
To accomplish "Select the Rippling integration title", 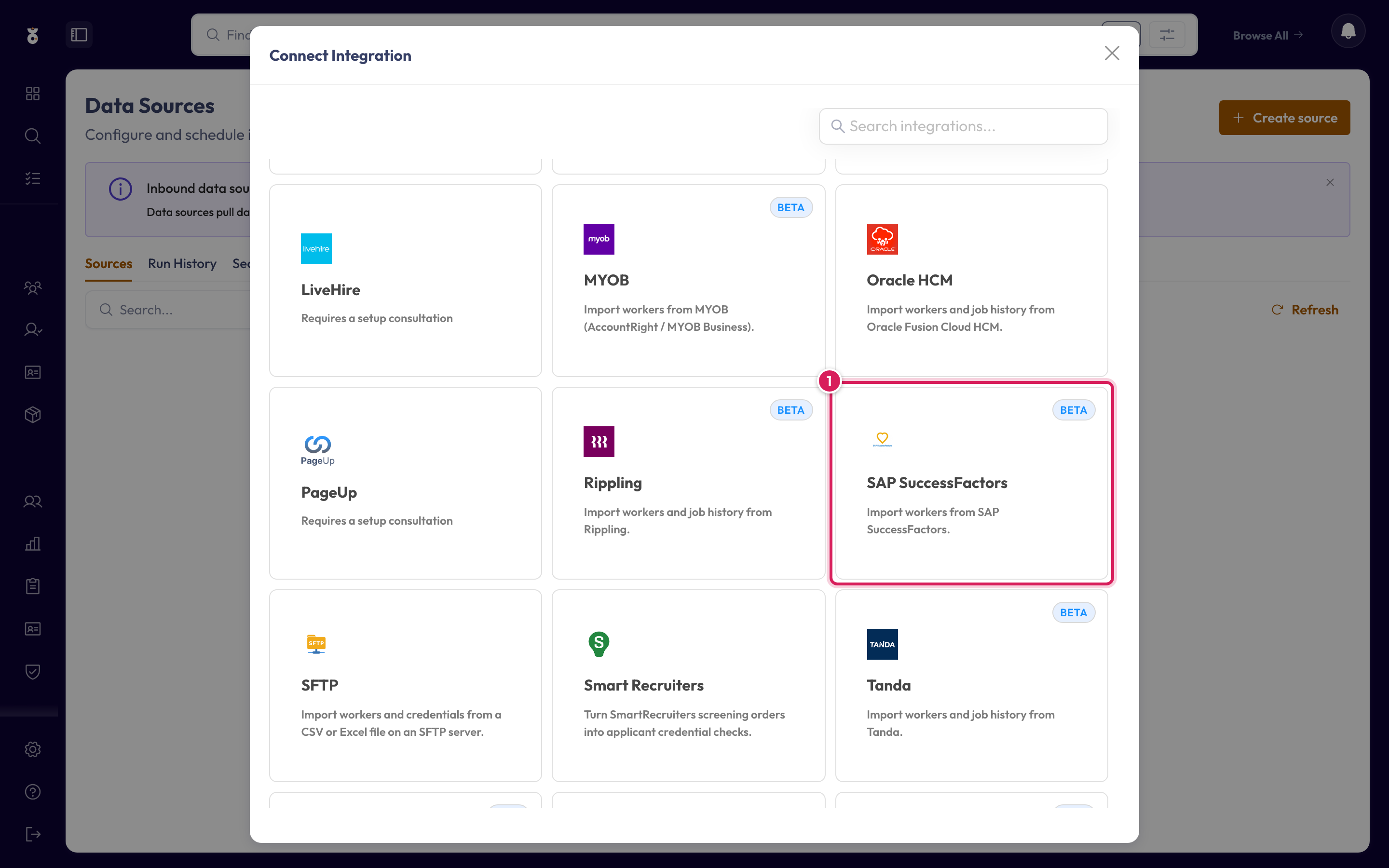I will 613,483.
